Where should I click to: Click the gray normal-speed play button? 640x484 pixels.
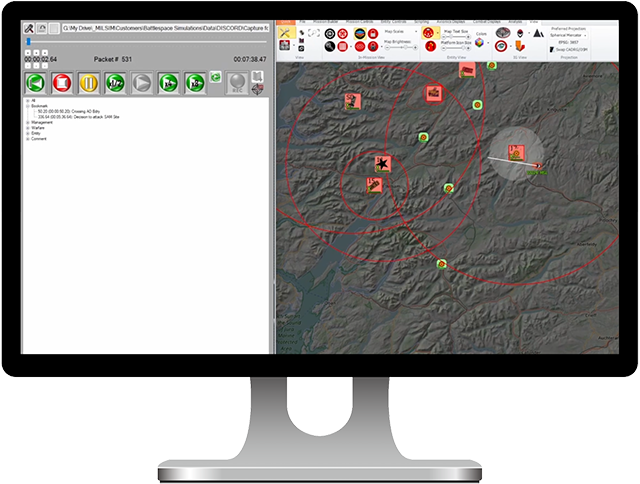pyautogui.click(x=142, y=83)
